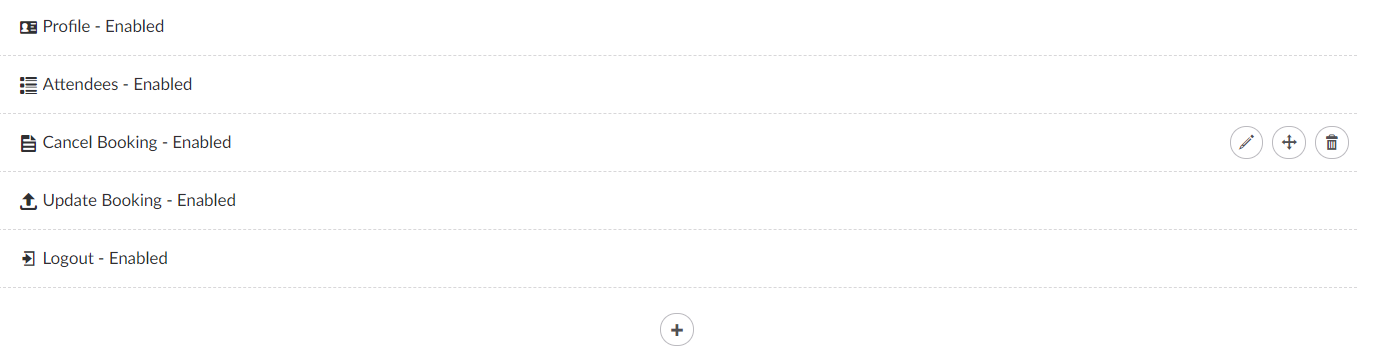
Task: Select the Update Booking item label
Action: point(102,201)
